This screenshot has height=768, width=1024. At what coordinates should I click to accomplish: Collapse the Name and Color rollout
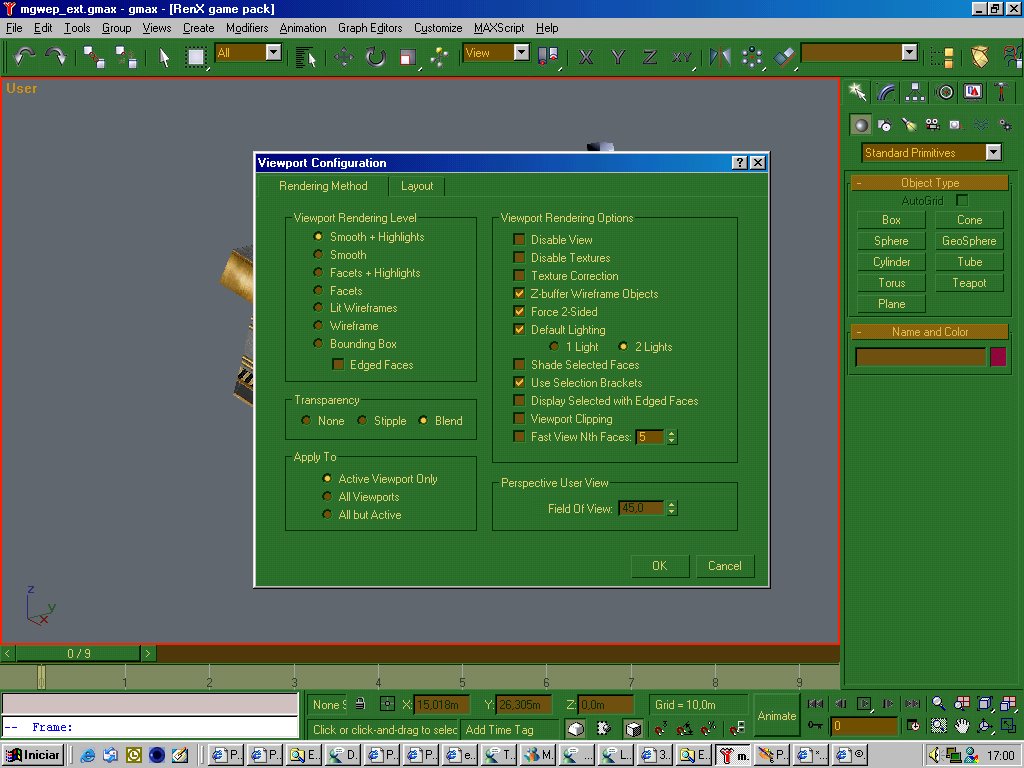pyautogui.click(x=930, y=332)
